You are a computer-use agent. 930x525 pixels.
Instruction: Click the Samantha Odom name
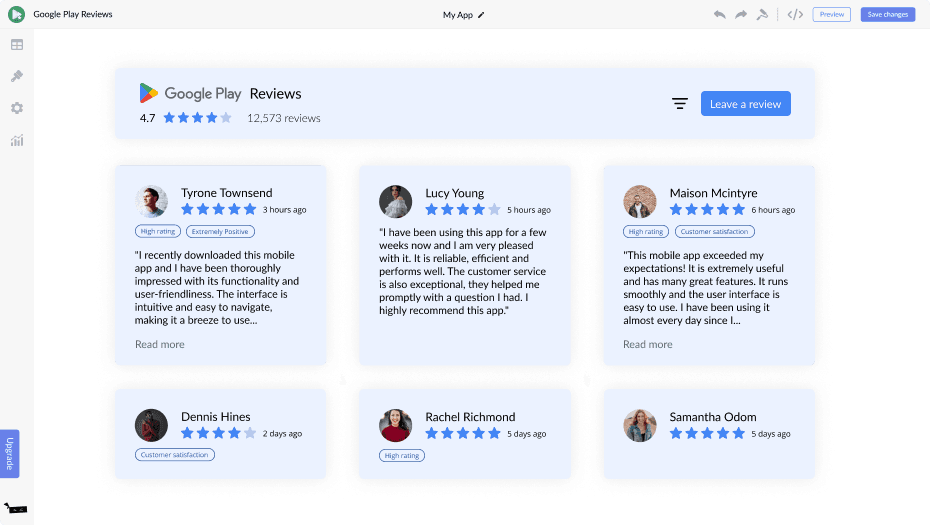(713, 417)
